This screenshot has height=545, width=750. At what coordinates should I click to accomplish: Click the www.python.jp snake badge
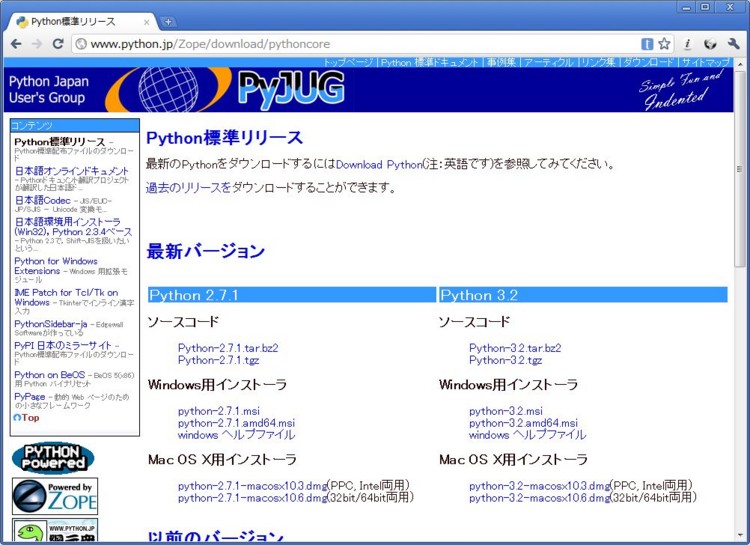[55, 530]
